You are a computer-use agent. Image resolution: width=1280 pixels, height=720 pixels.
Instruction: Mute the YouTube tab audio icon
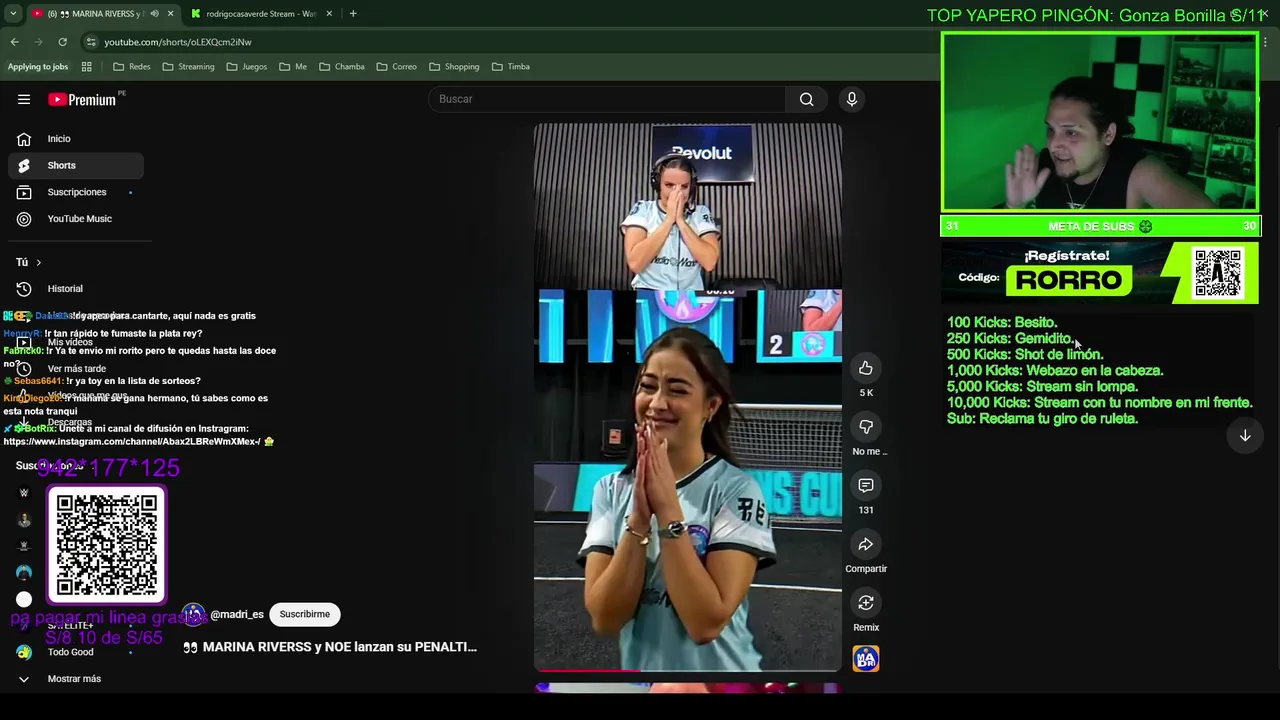[154, 14]
